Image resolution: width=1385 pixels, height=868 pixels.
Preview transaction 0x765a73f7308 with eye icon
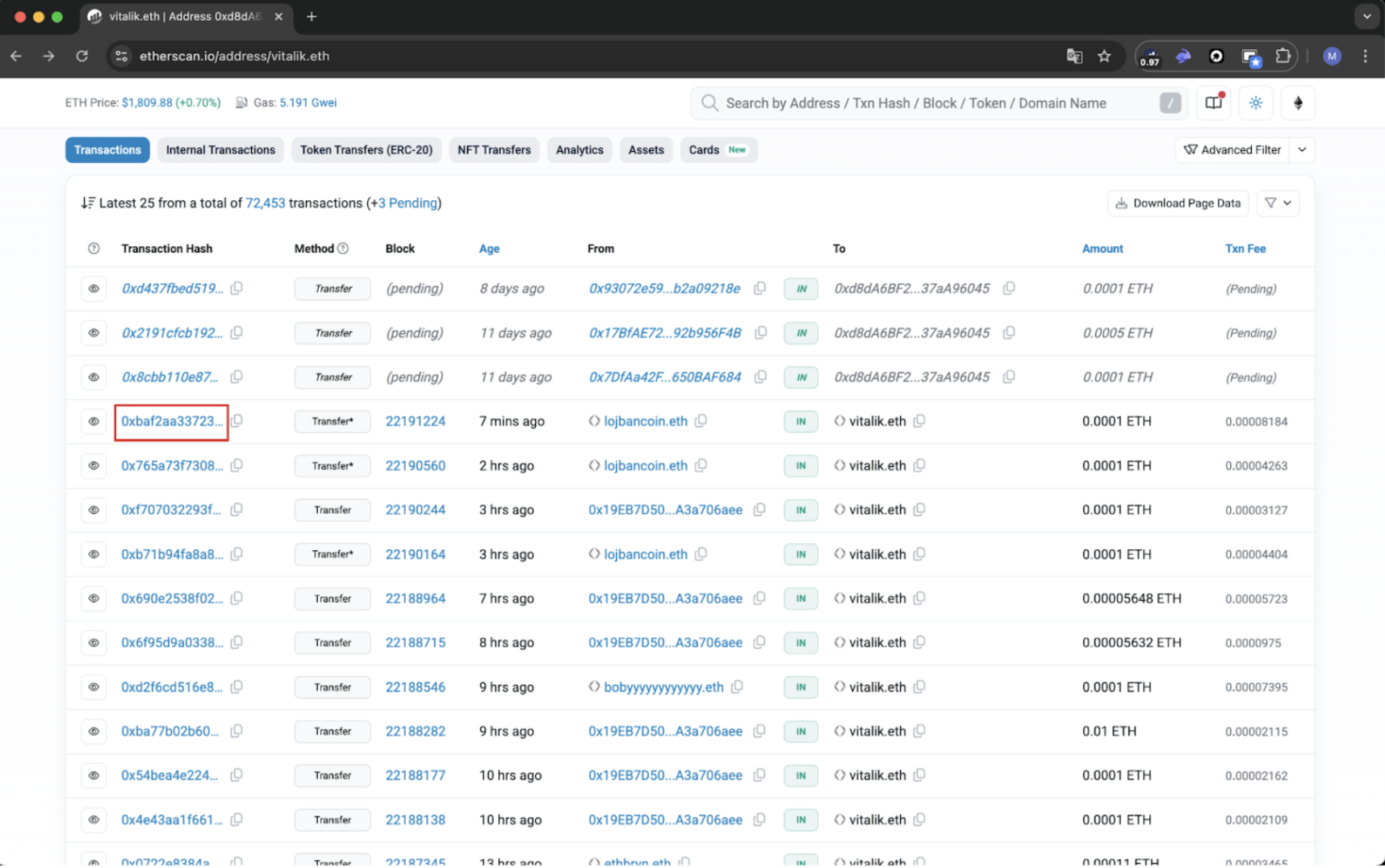[94, 465]
